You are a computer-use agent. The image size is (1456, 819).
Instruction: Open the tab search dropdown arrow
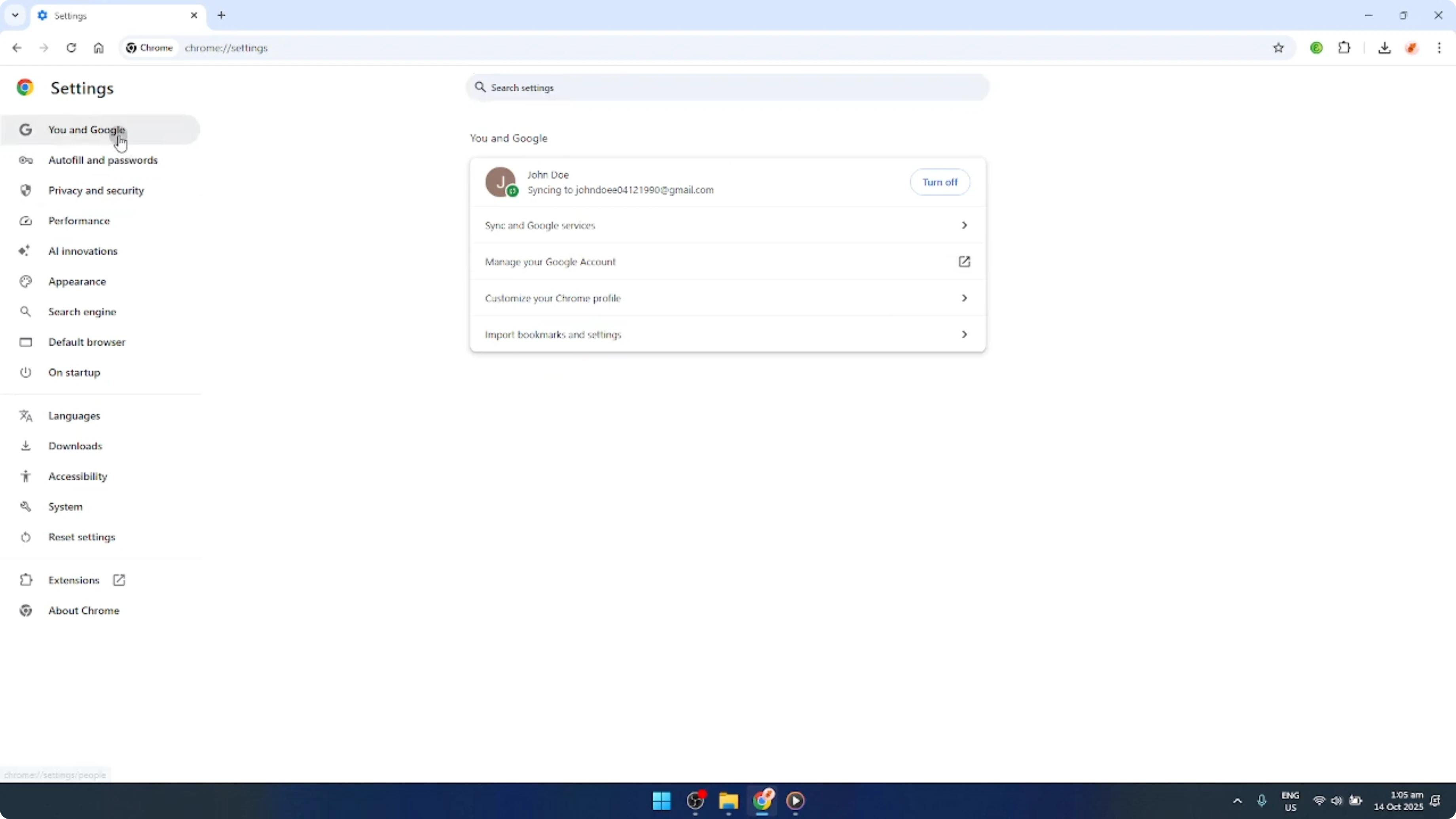click(x=15, y=15)
